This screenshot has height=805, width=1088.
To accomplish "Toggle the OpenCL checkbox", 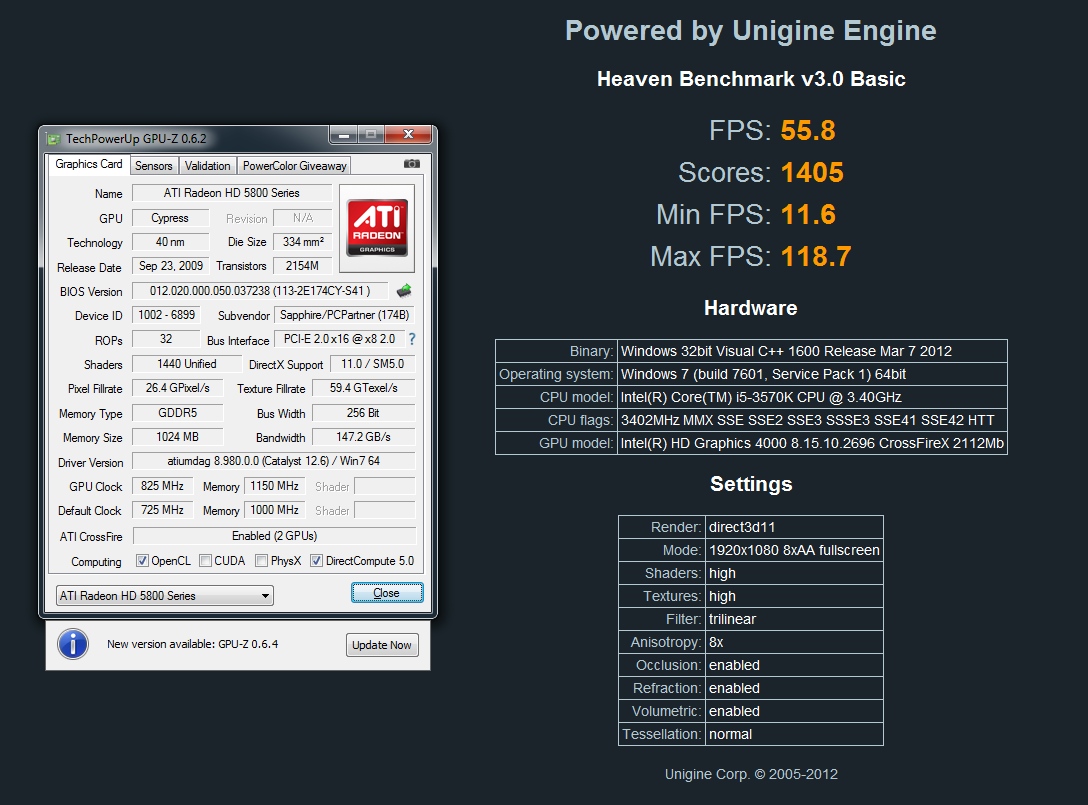I will (142, 561).
